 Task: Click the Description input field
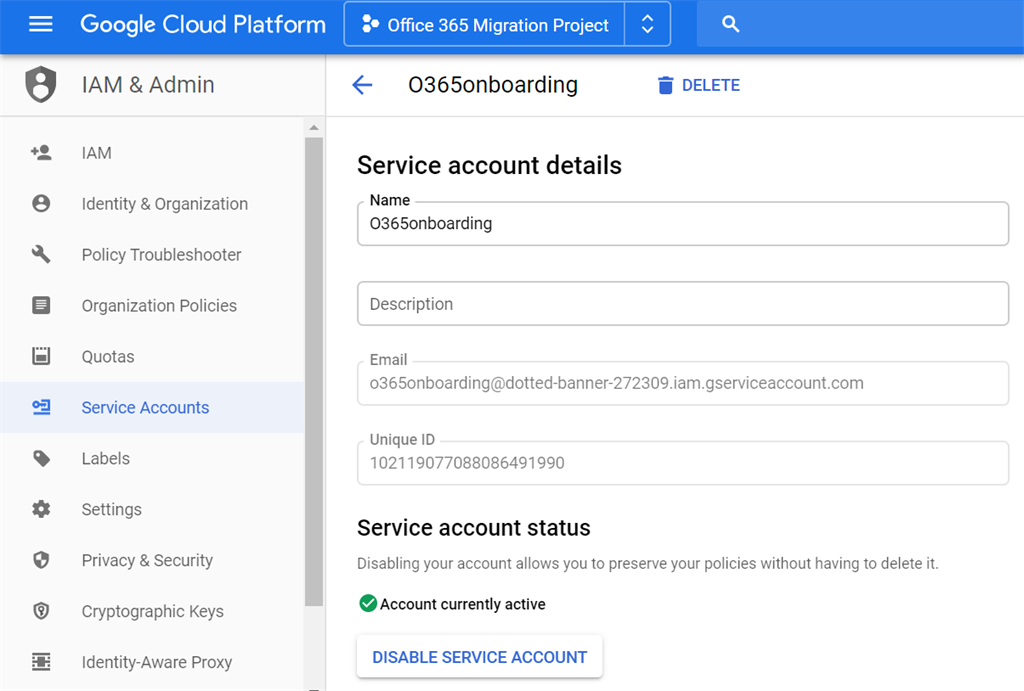[682, 304]
